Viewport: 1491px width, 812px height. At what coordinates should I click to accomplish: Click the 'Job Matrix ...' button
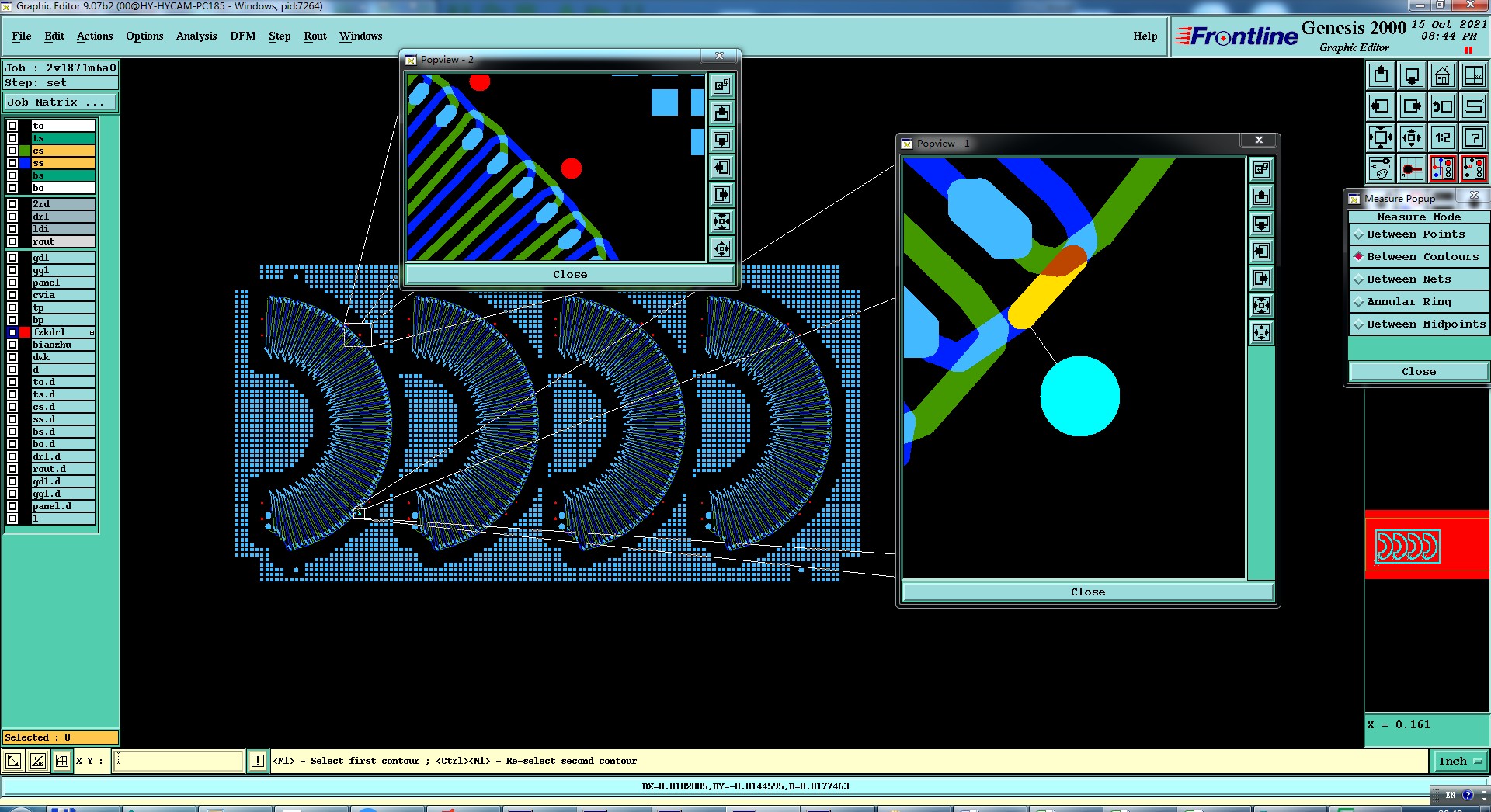61,102
